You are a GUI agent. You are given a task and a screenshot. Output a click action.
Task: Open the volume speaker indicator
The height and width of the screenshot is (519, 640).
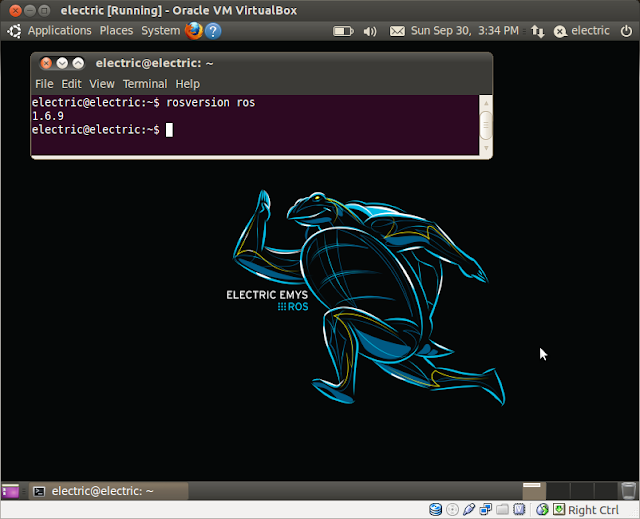click(x=370, y=31)
